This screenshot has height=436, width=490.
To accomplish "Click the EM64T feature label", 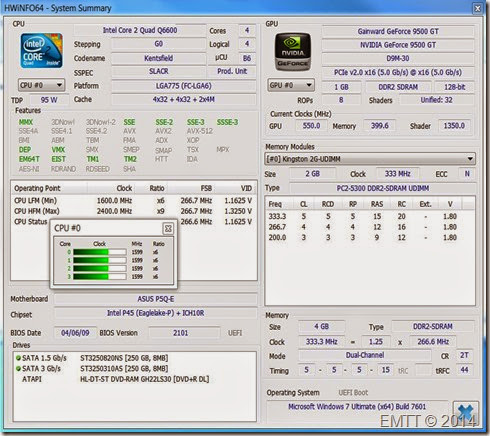I will 29,159.
